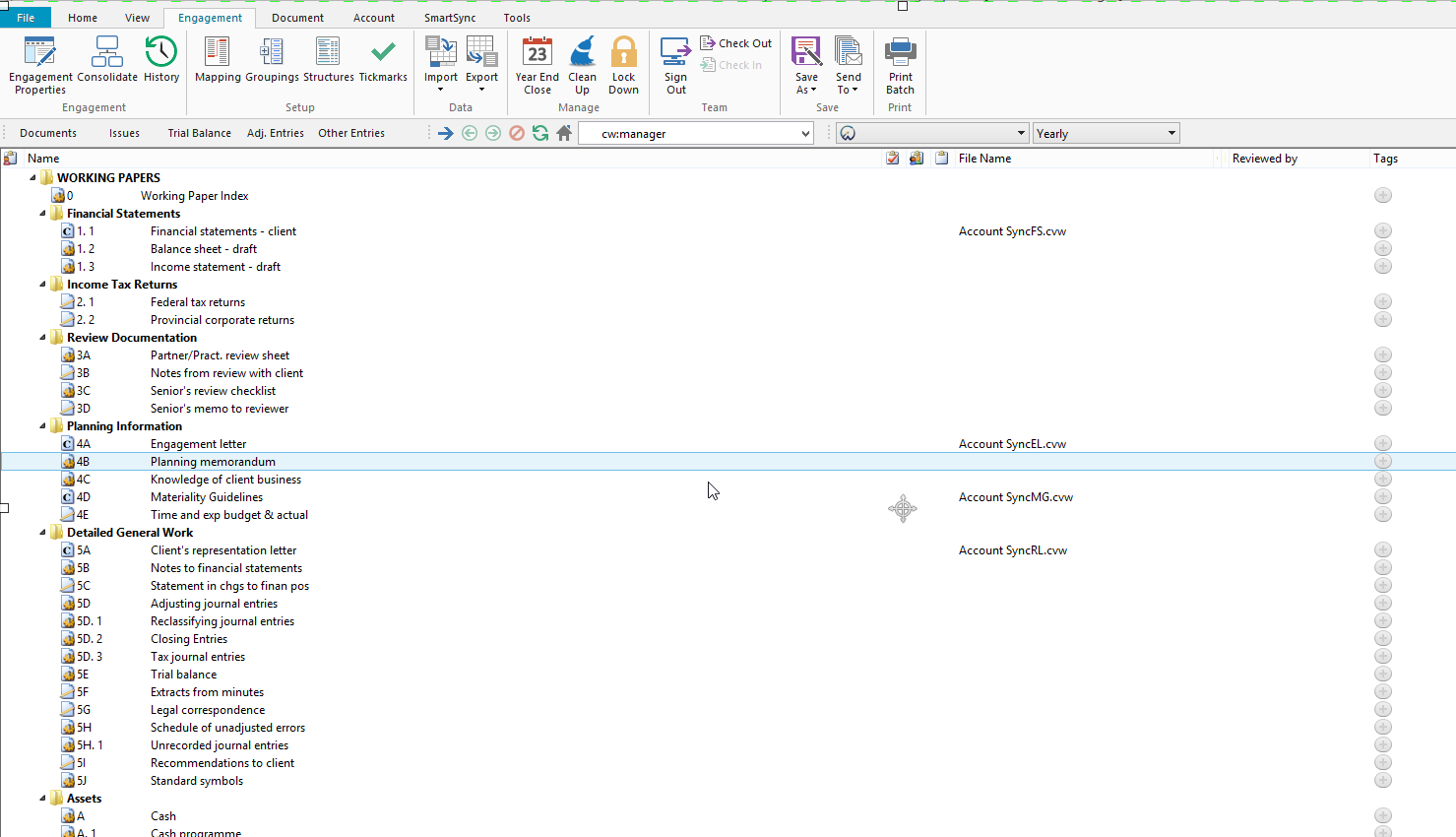Viewport: 1456px width, 837px height.
Task: Collapse the WORKING PAPERS root folder
Action: tap(32, 178)
